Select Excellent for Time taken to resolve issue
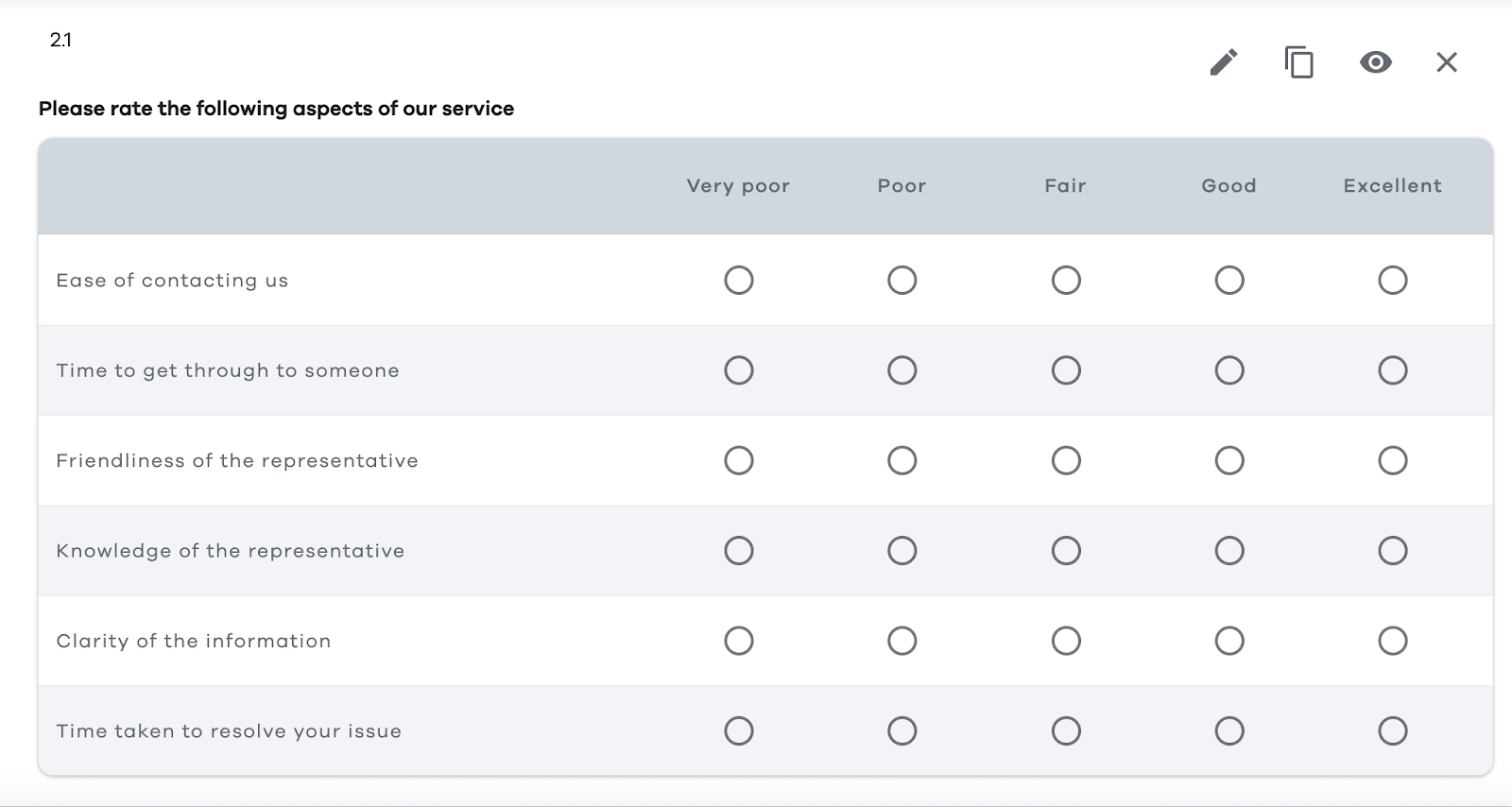This screenshot has height=807, width=1512. (1392, 731)
